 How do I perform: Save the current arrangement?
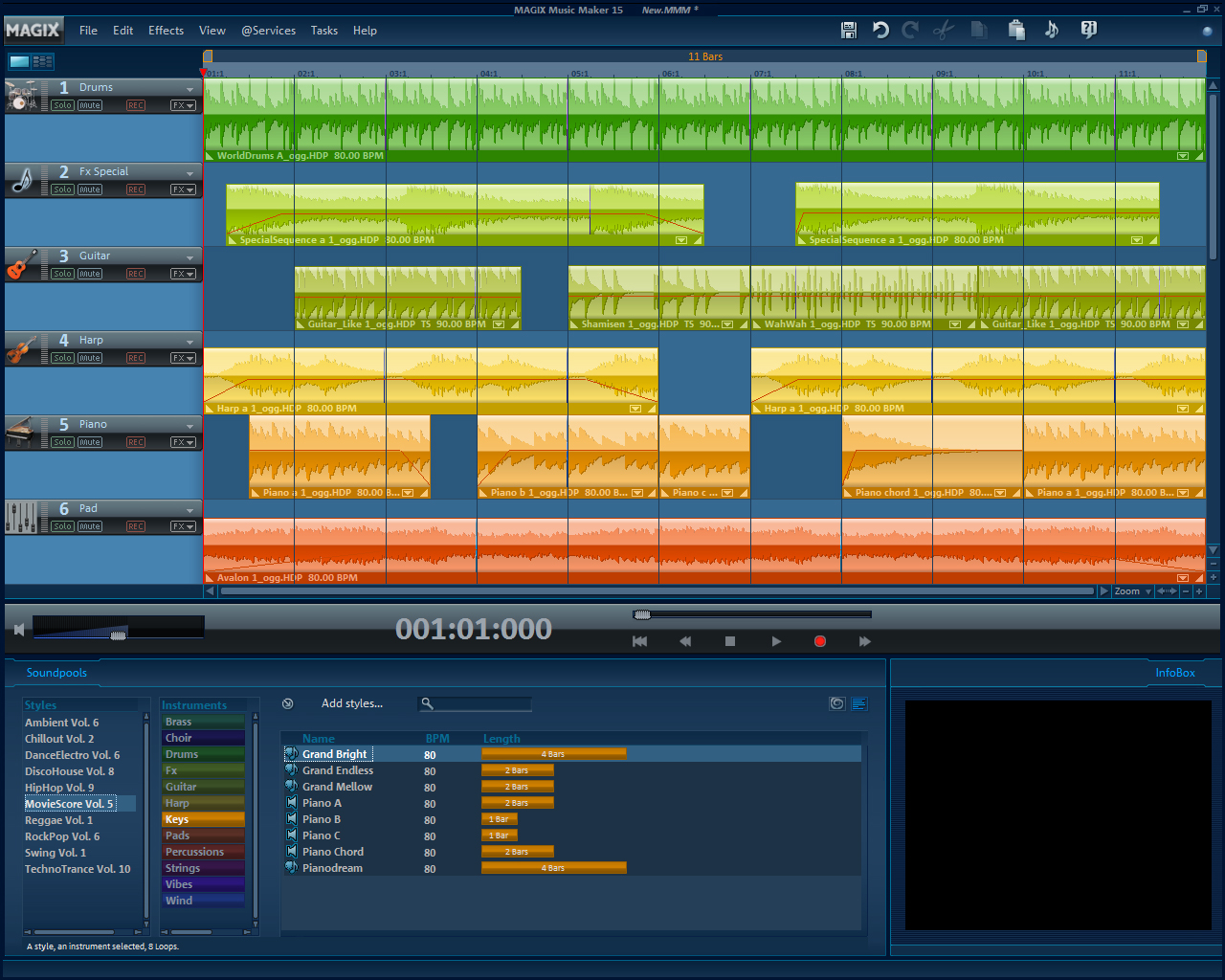tap(848, 30)
